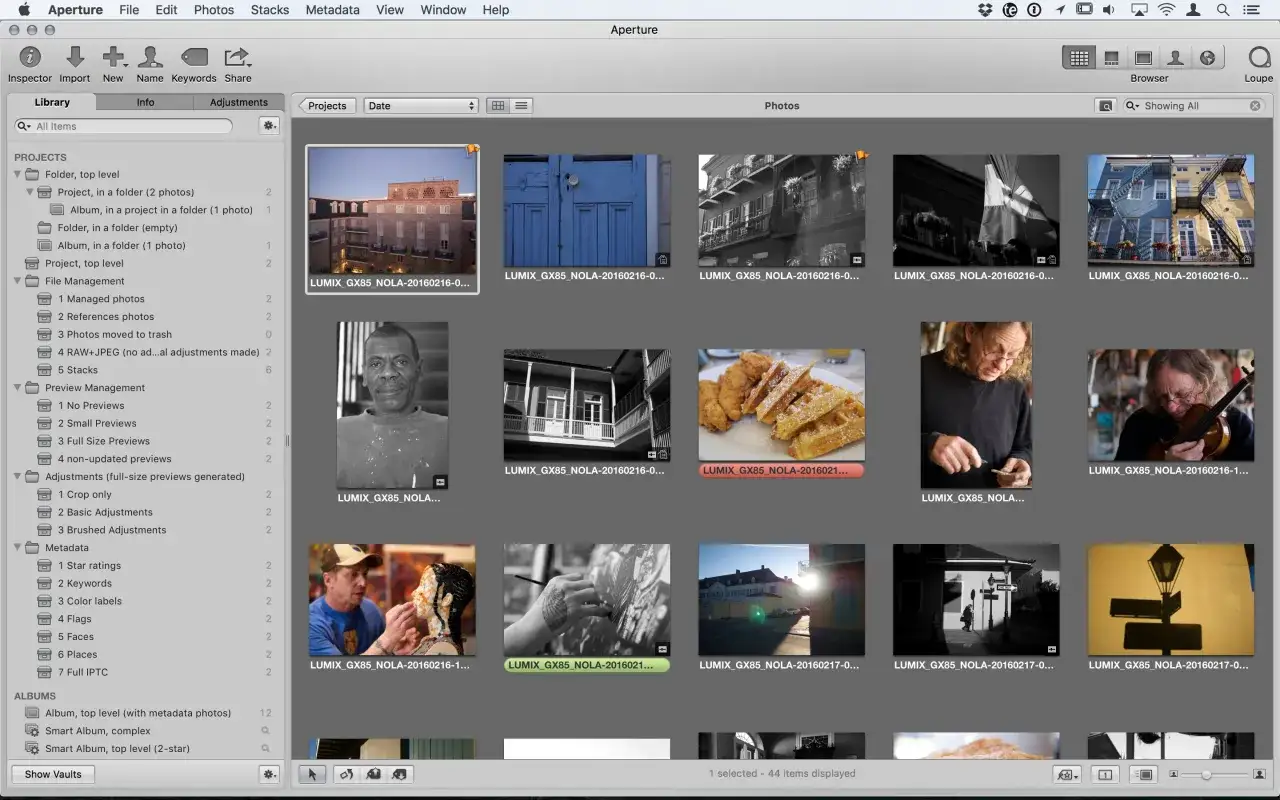The width and height of the screenshot is (1280, 800).
Task: Switch to Browser grid layout
Action: click(x=1079, y=58)
